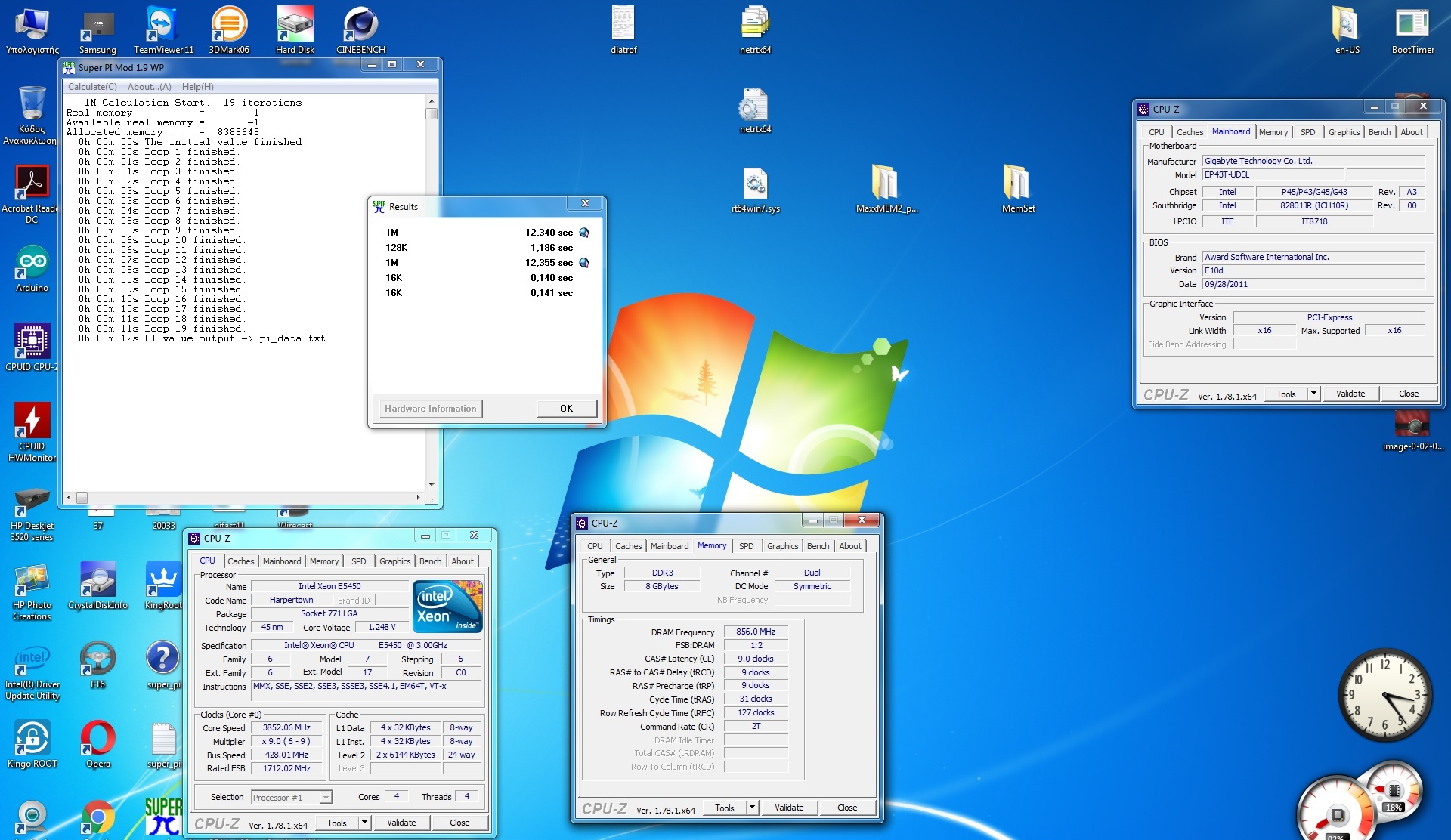Click the CPU meter gadget showing 18%

tap(1393, 792)
